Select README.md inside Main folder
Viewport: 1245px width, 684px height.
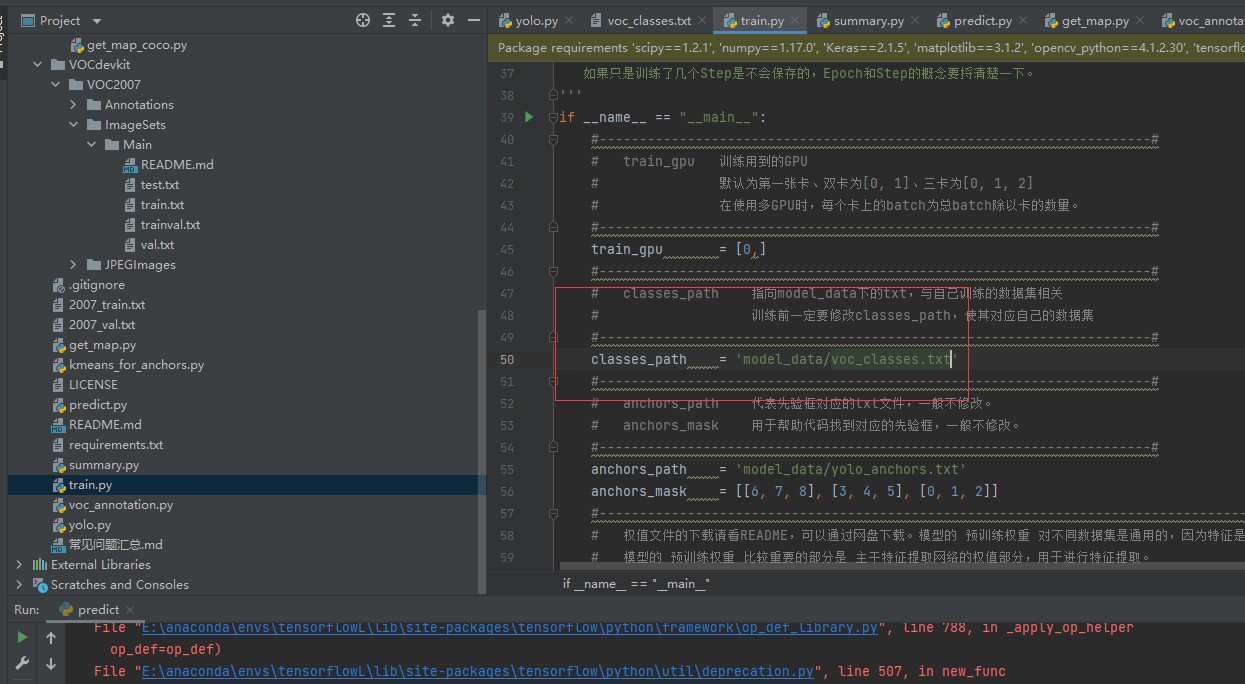[168, 165]
